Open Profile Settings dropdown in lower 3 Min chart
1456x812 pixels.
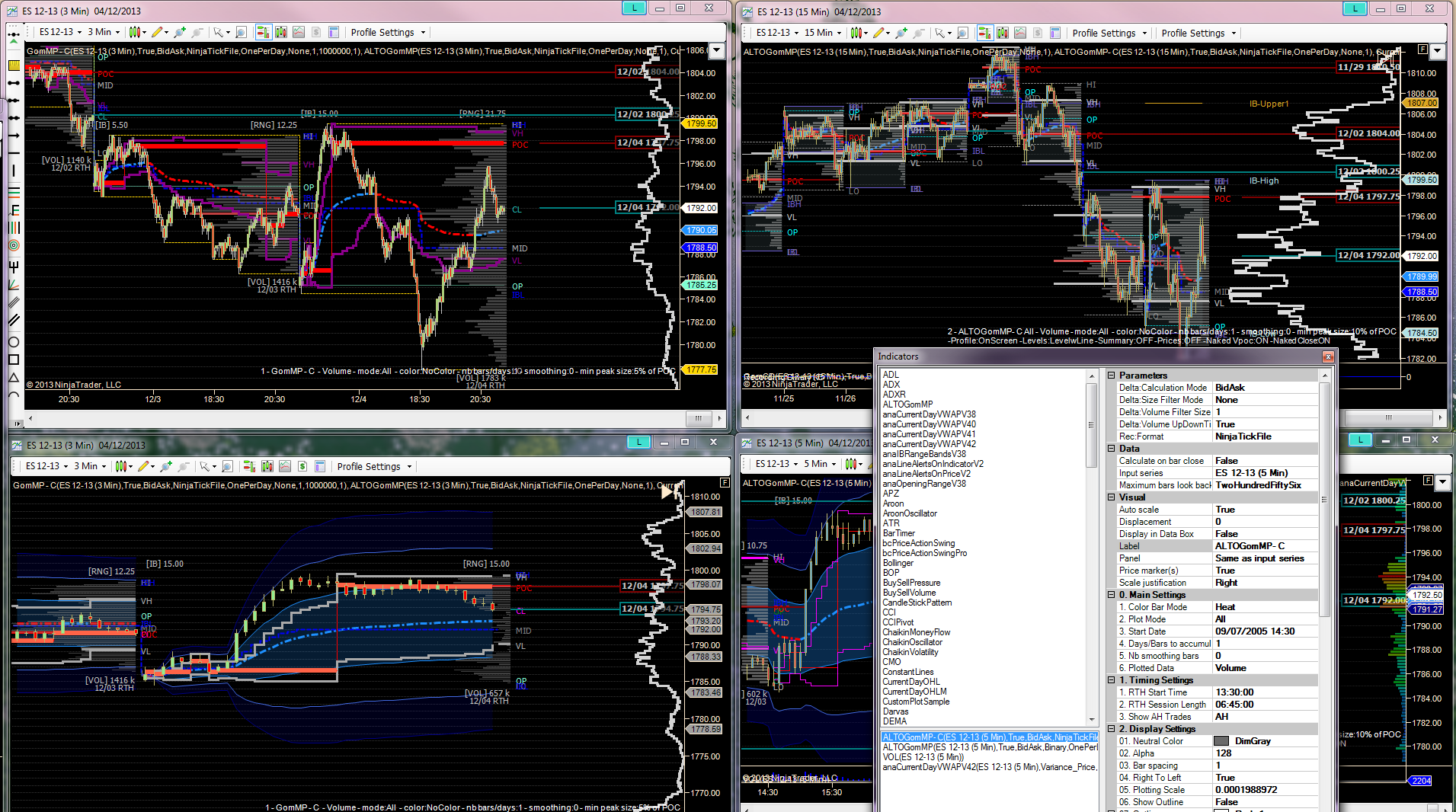point(374,466)
